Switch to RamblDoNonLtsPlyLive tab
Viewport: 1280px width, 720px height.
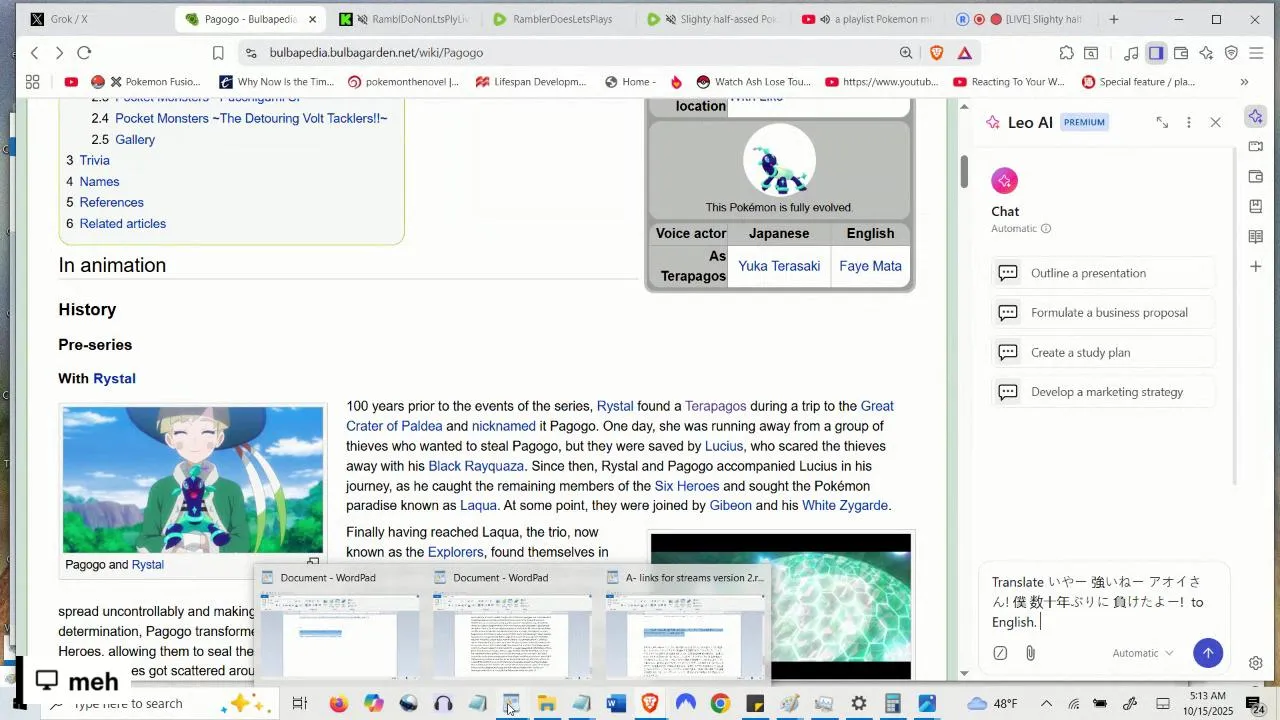click(x=405, y=19)
